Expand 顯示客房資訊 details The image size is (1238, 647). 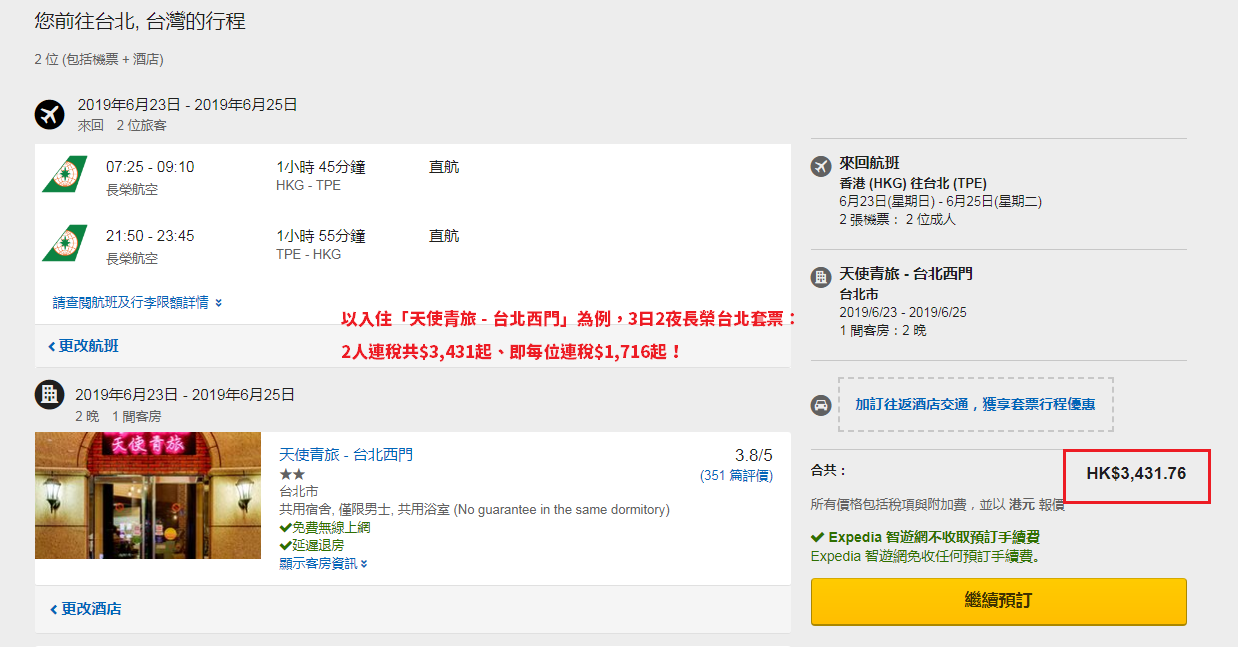(x=323, y=564)
